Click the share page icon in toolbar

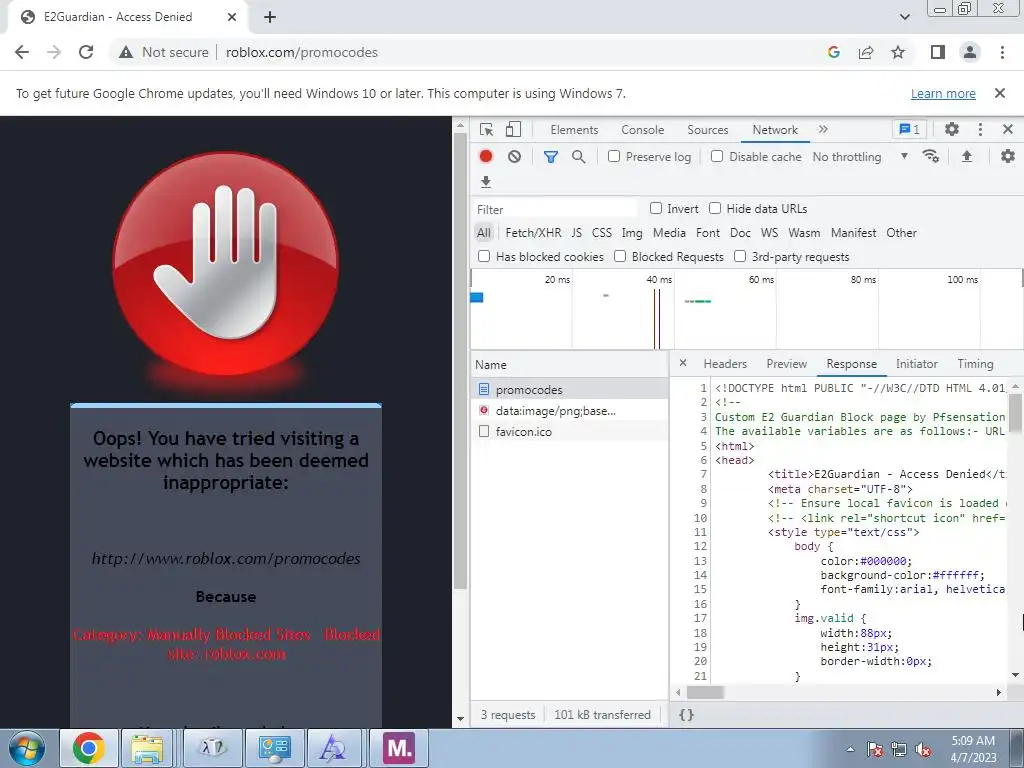point(866,52)
